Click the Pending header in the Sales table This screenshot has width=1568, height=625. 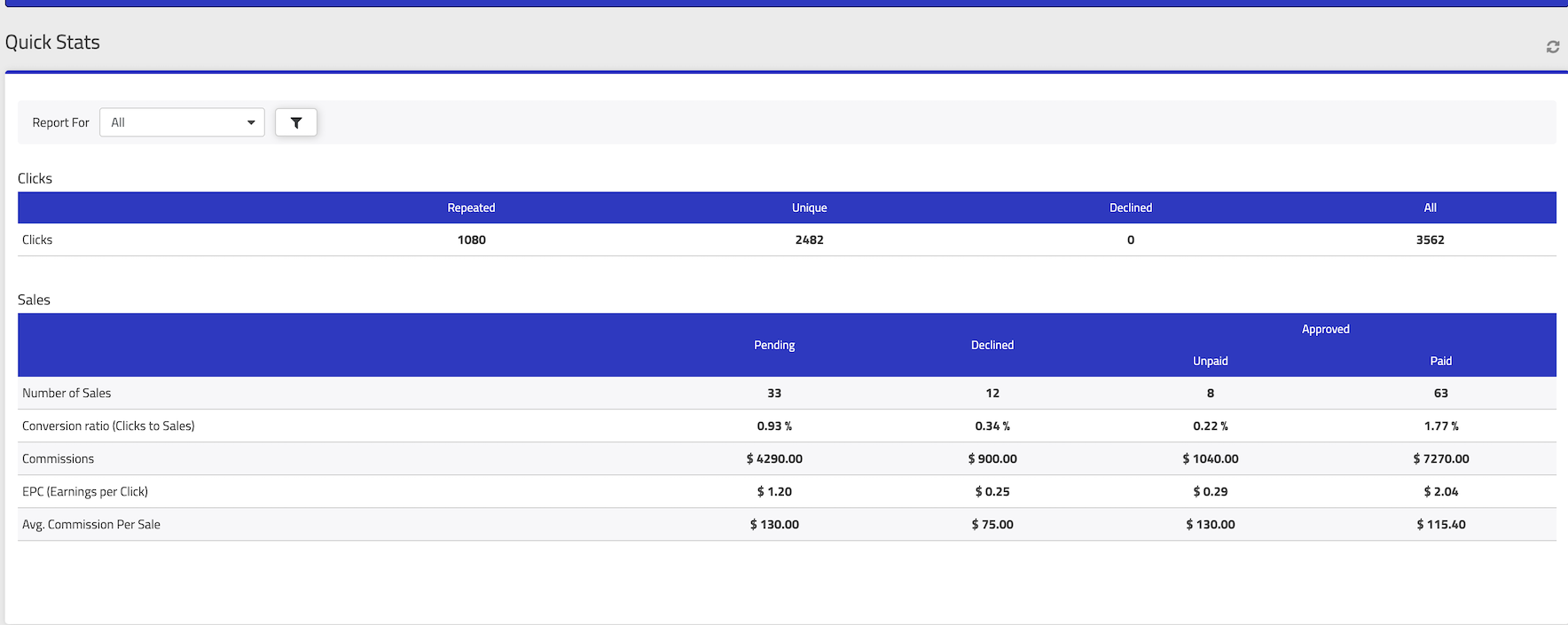click(x=774, y=345)
